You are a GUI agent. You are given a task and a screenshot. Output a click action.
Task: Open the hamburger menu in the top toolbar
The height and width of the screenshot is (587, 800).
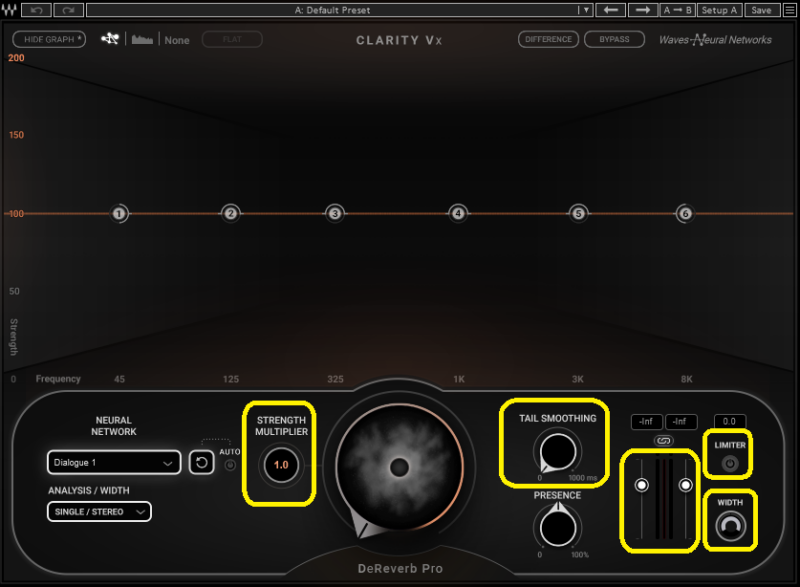pos(789,10)
